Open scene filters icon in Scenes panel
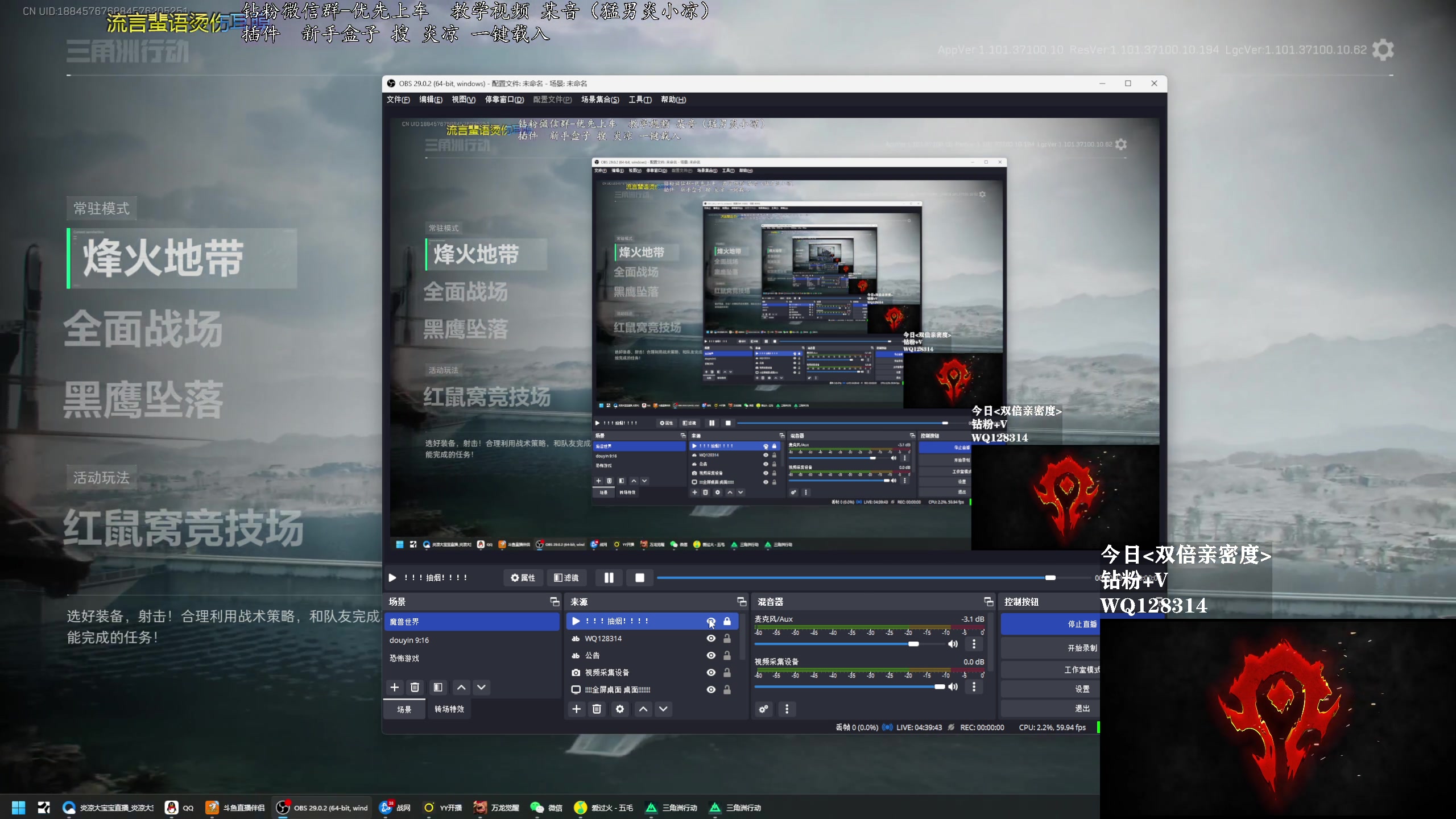 tap(438, 687)
